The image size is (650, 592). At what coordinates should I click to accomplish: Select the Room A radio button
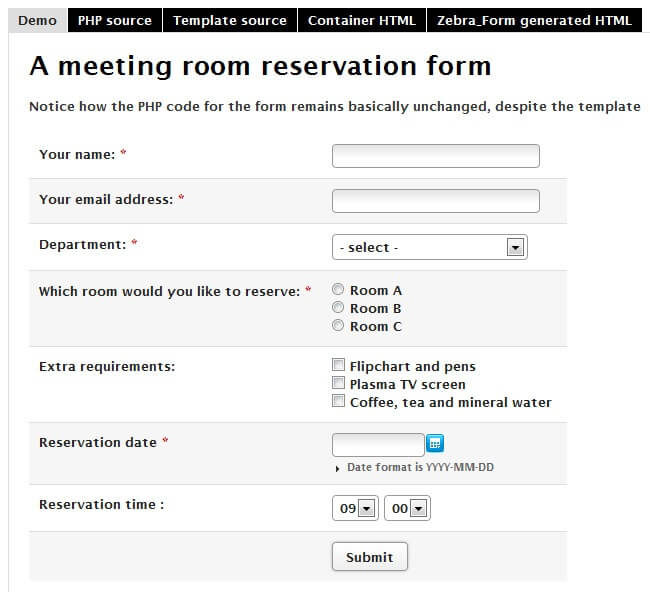pos(338,290)
